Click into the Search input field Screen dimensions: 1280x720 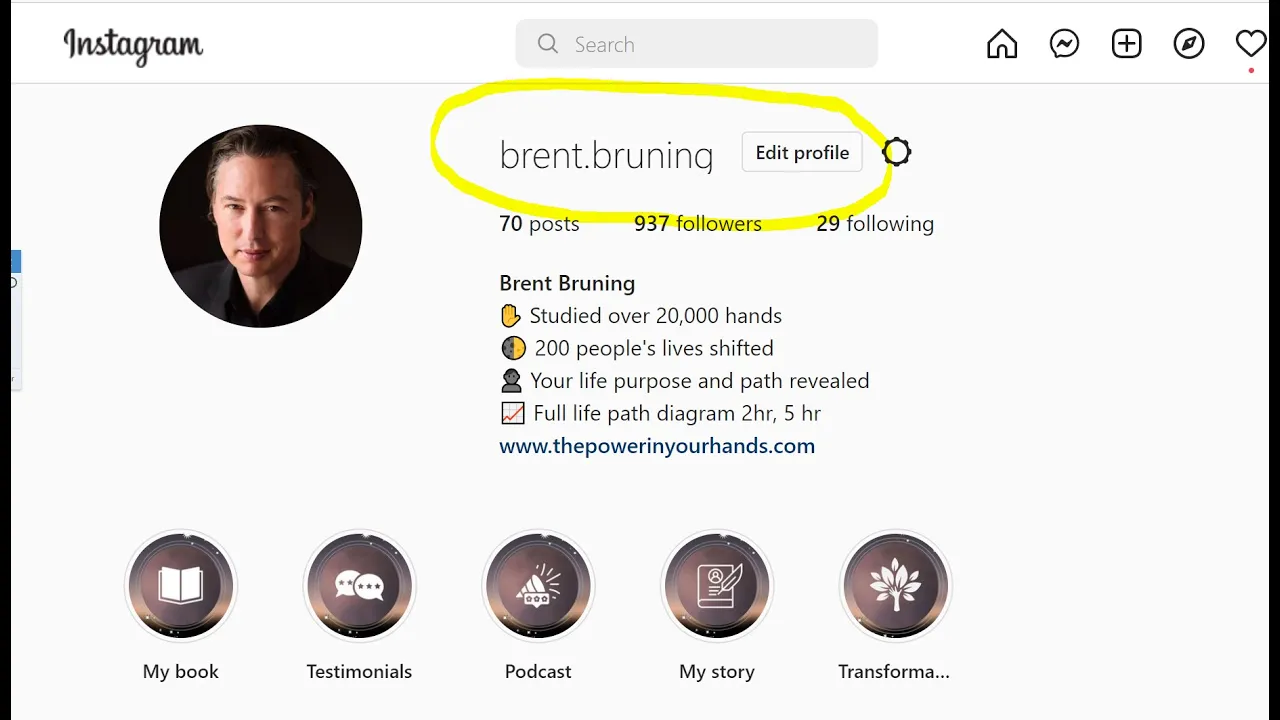coord(697,44)
